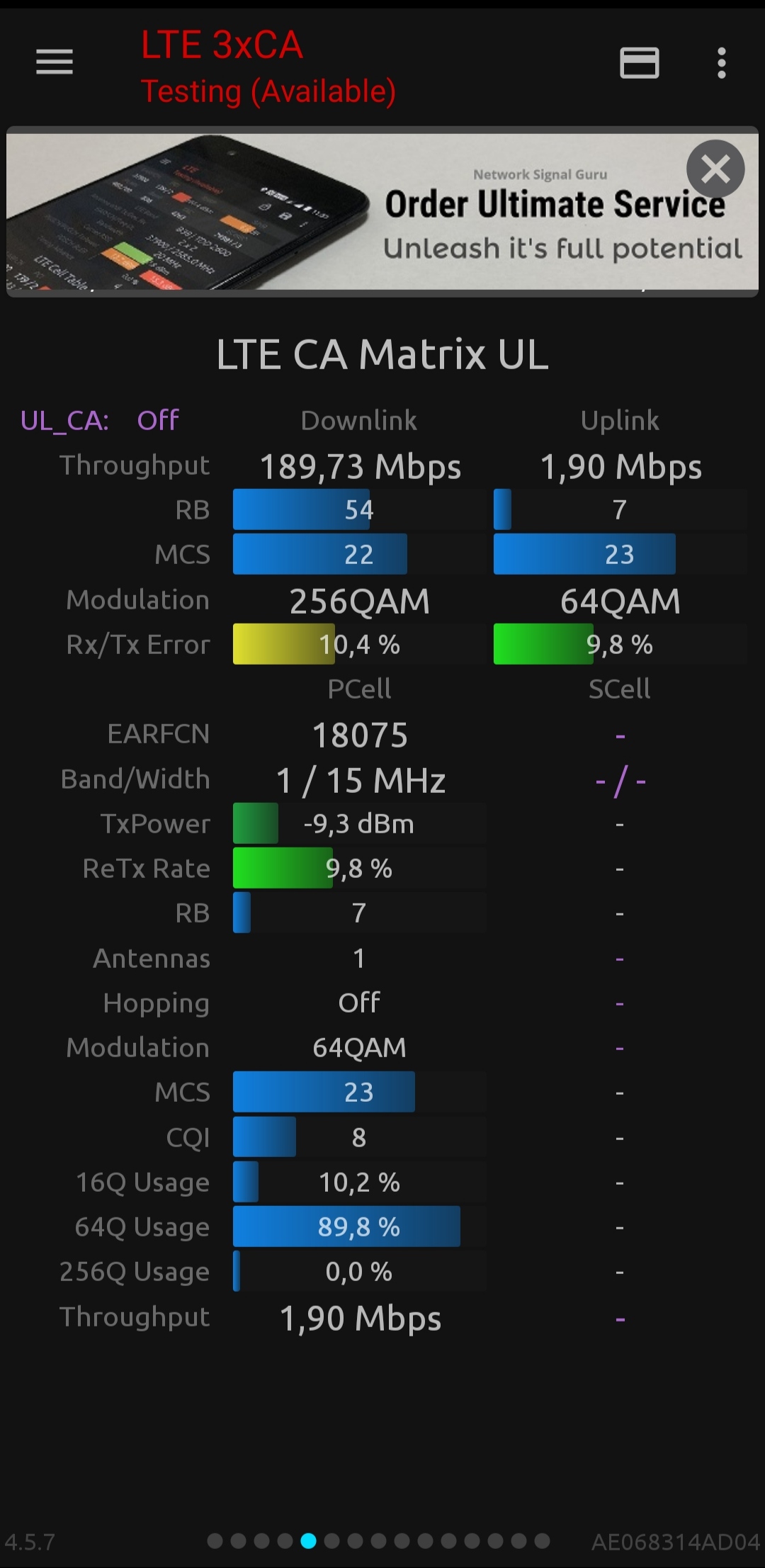This screenshot has width=765, height=1568.
Task: Tap the LTE CA Matrix UL heading
Action: point(382,354)
